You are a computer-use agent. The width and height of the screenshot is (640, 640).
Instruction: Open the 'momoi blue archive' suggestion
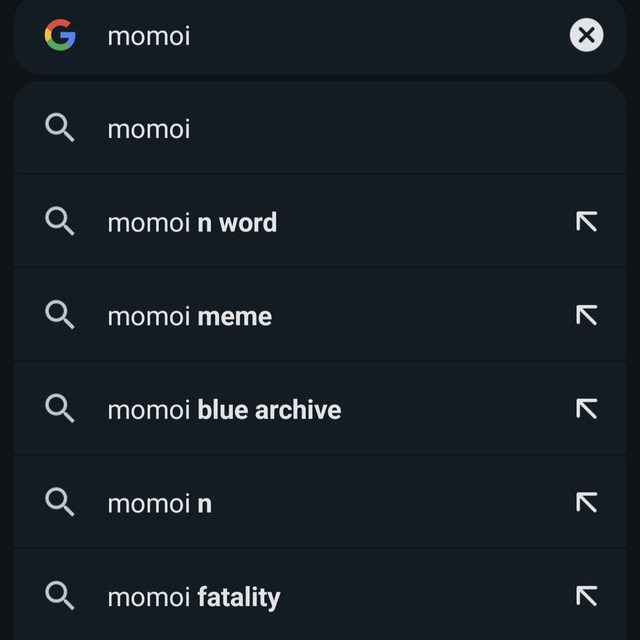320,409
